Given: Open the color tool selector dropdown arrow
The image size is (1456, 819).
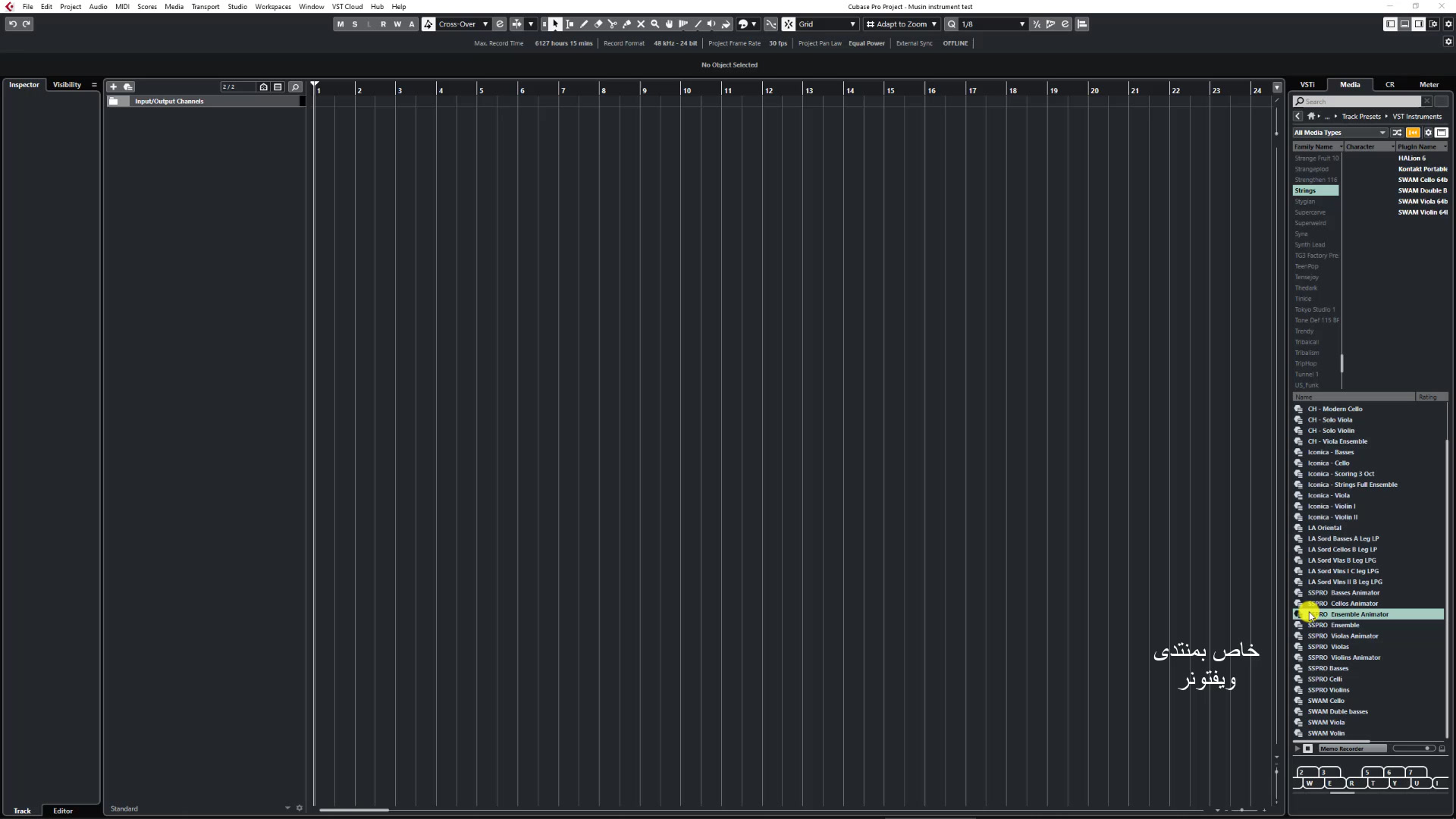Looking at the screenshot, I should 753,24.
